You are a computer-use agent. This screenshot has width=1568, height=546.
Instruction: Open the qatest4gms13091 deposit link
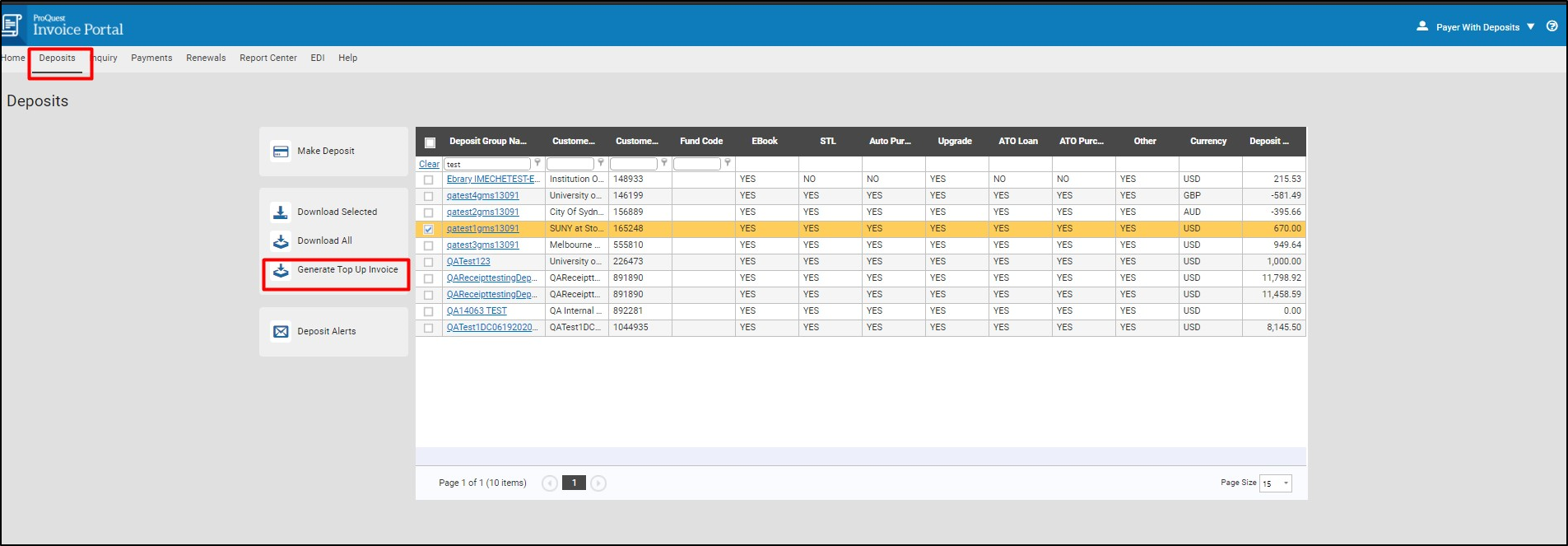tap(482, 195)
